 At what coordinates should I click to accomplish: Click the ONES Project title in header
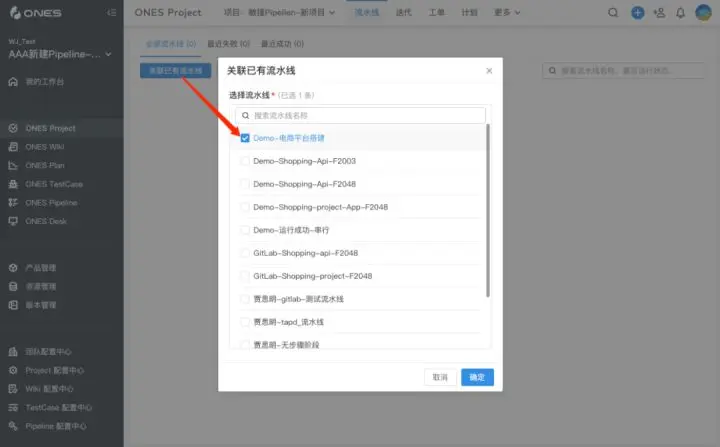point(168,12)
